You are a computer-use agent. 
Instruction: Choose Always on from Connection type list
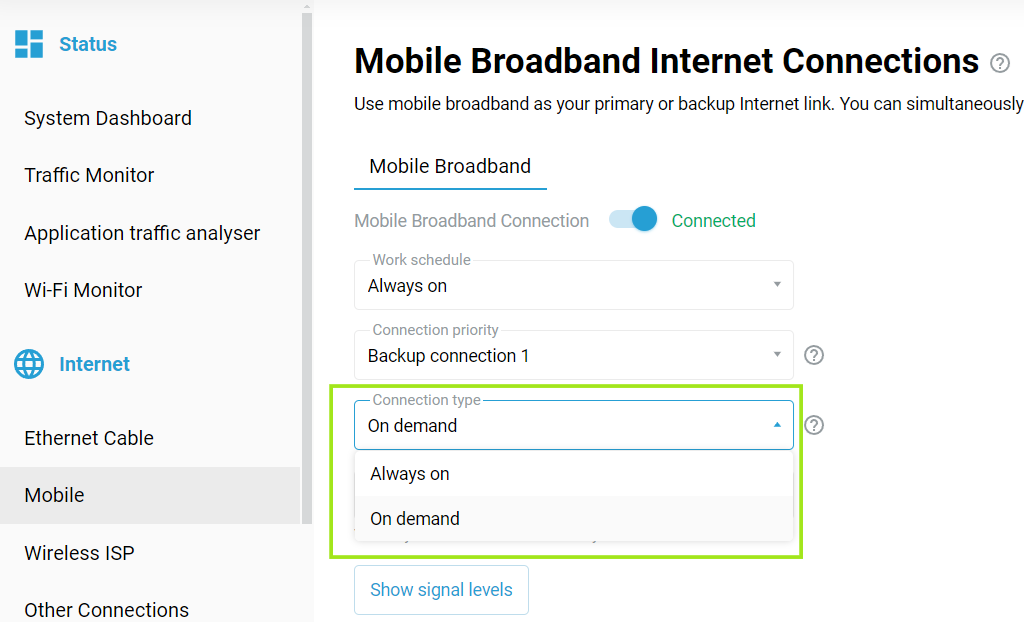[573, 474]
